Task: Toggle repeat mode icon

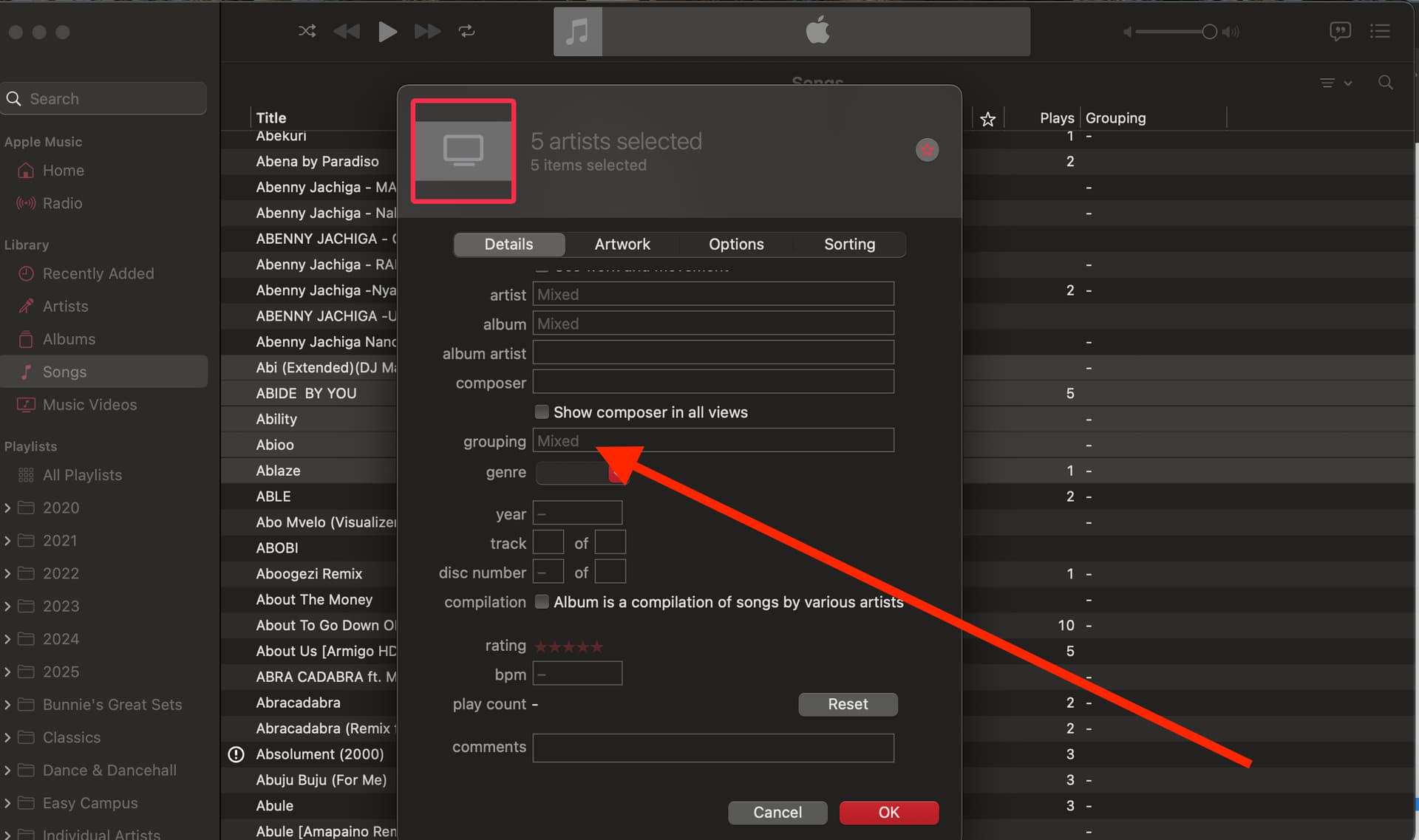Action: point(466,31)
